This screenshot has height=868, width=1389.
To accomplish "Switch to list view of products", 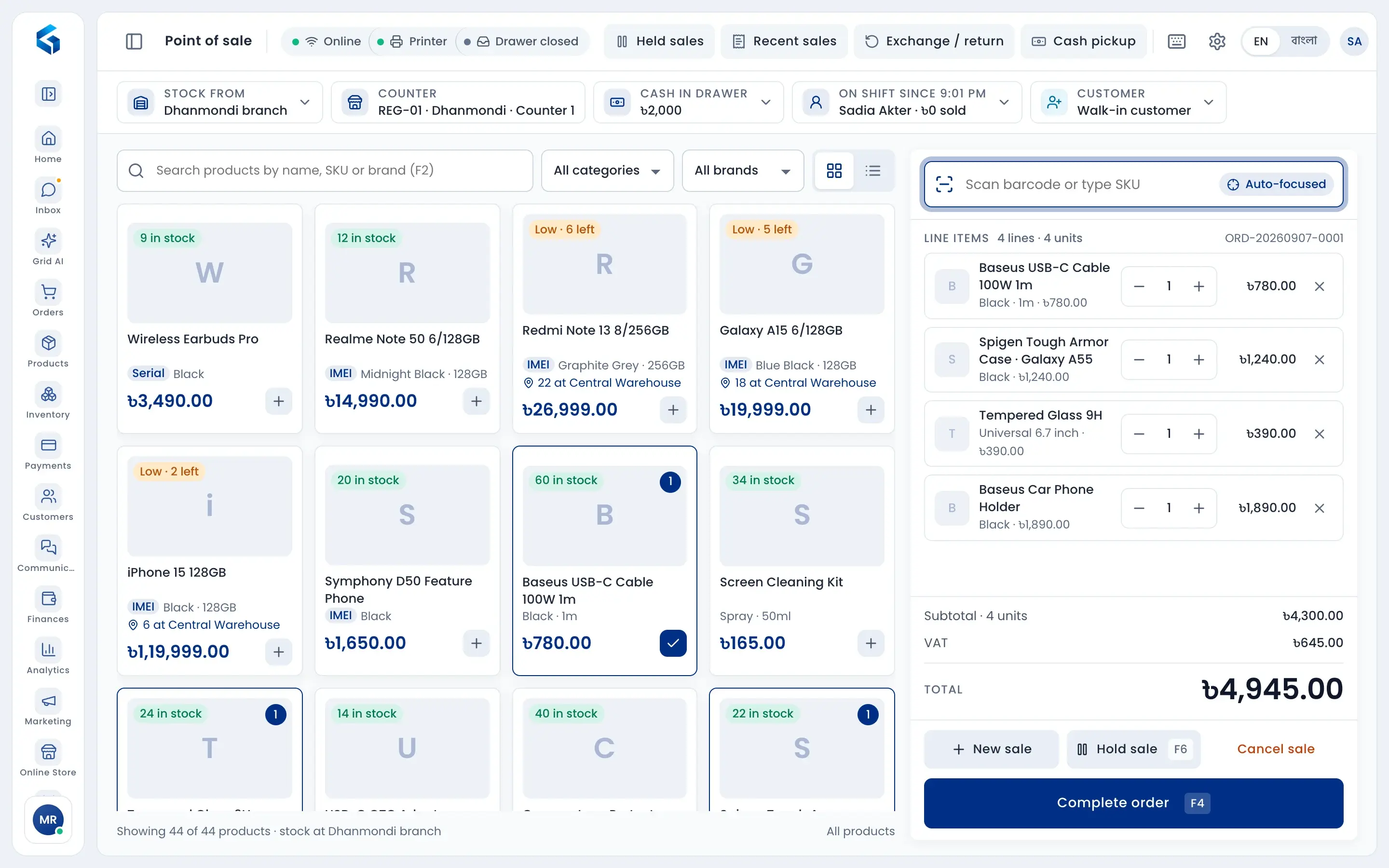I will [873, 171].
